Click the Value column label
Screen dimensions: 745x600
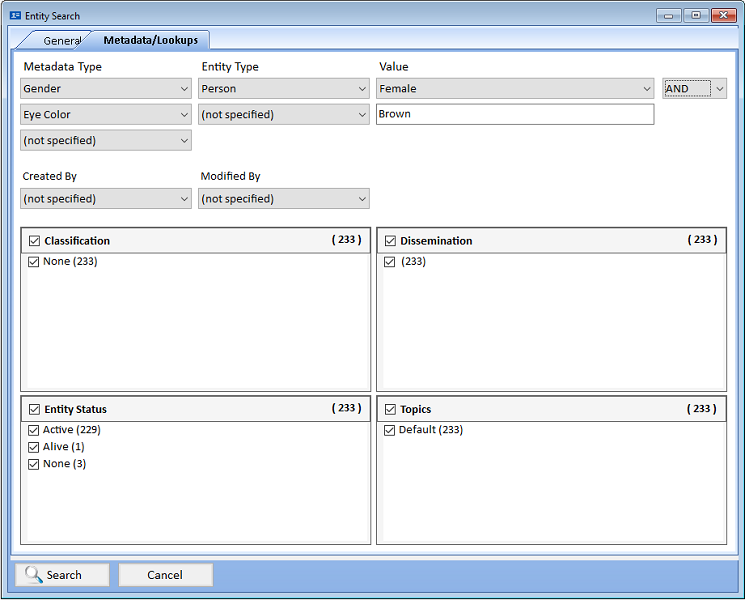point(393,67)
